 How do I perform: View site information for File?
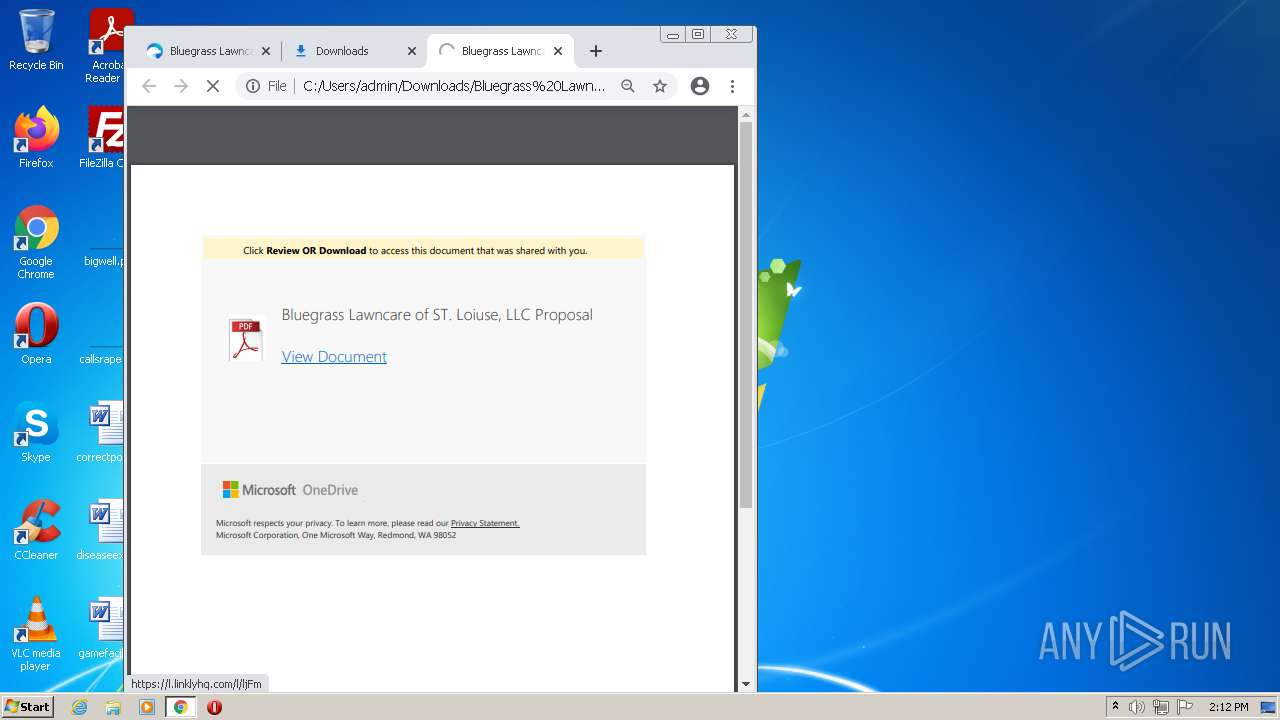coord(267,86)
